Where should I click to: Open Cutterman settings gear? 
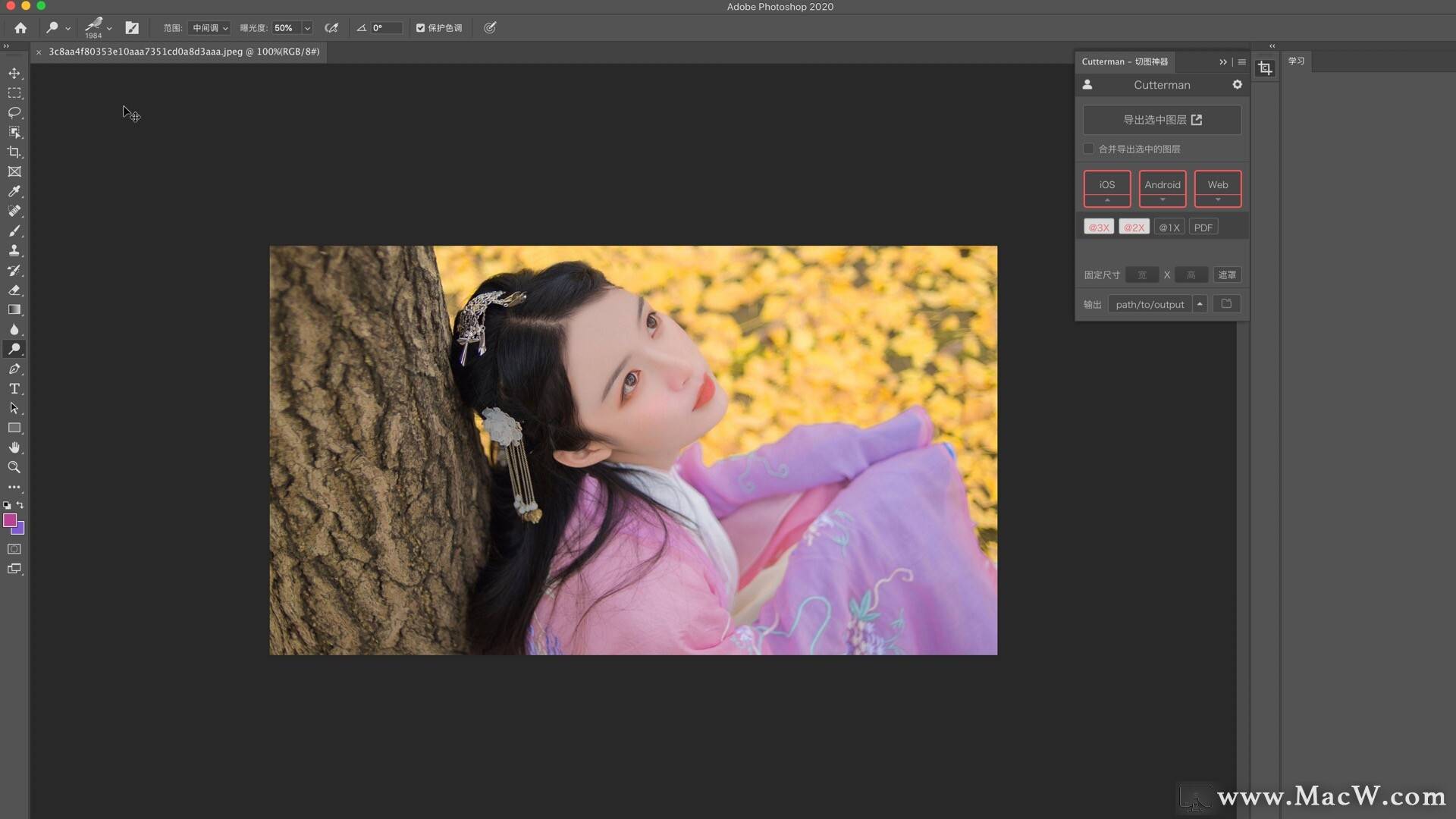(1237, 85)
